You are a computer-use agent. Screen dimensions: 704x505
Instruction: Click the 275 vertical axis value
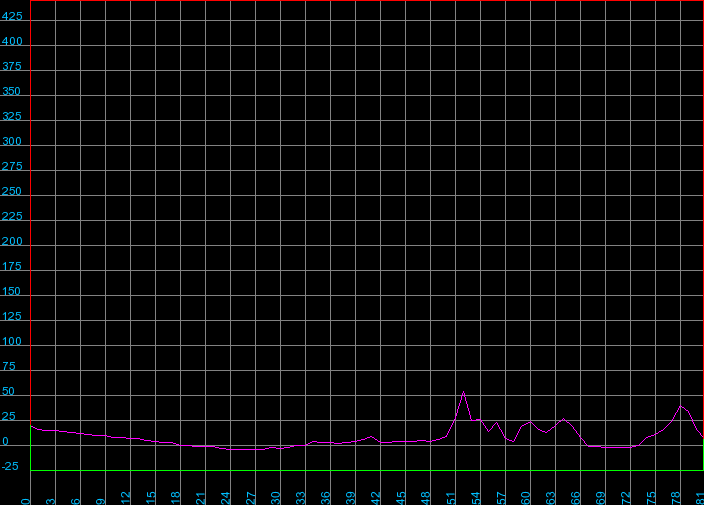click(x=12, y=167)
